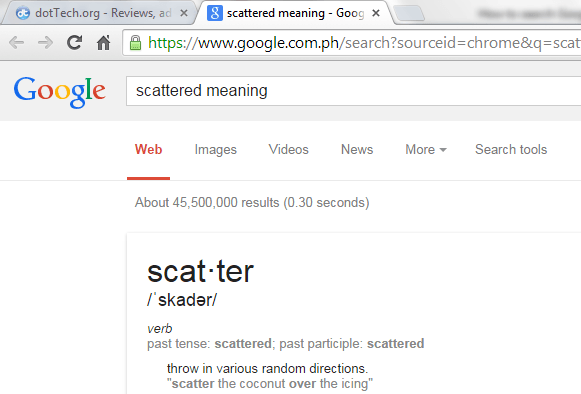The image size is (581, 394).
Task: Click the green padlock security icon
Action: point(136,43)
